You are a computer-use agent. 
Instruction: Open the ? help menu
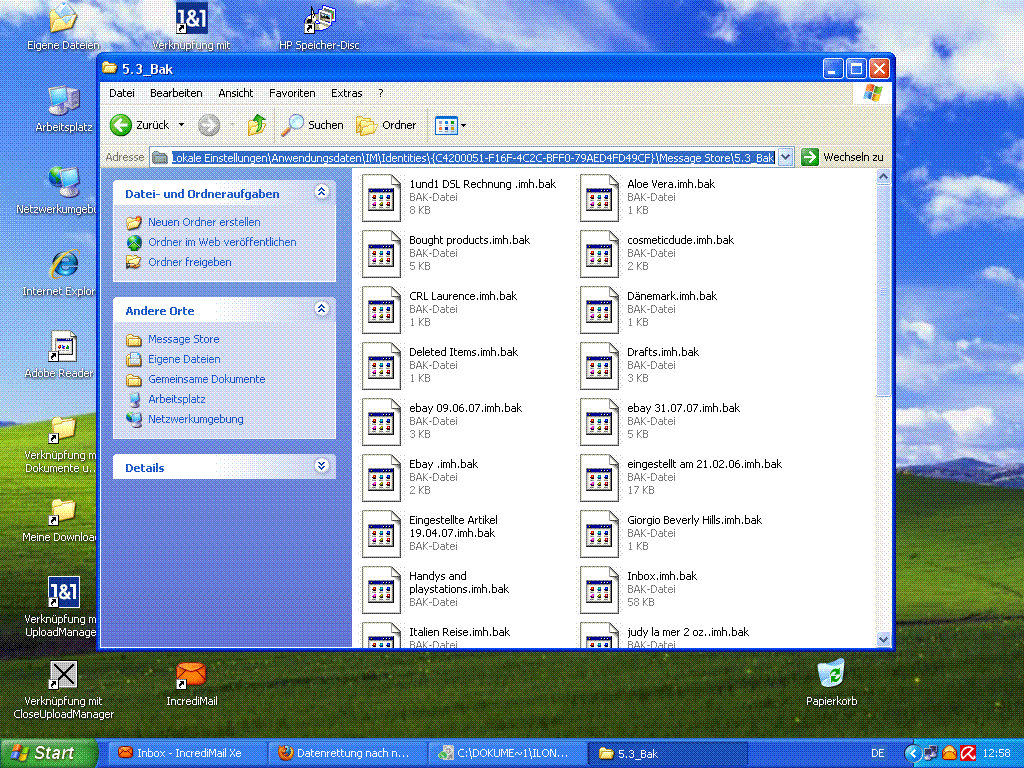[x=381, y=93]
